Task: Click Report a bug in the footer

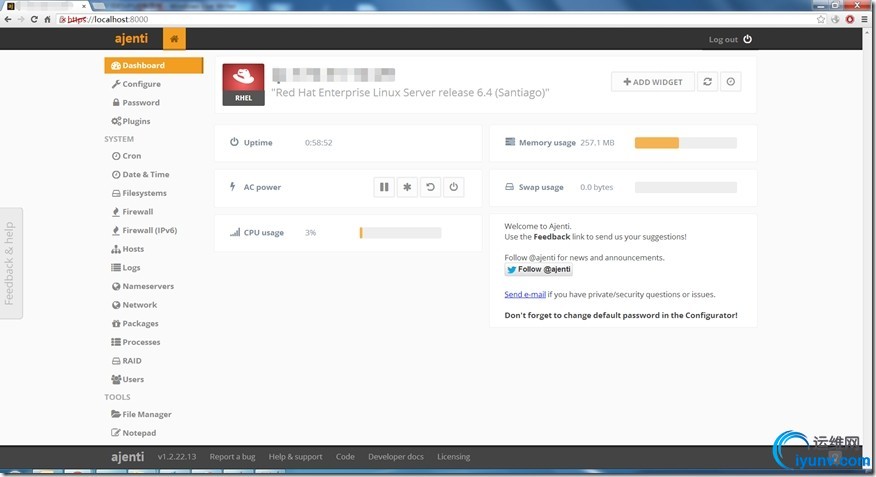Action: tap(232, 456)
